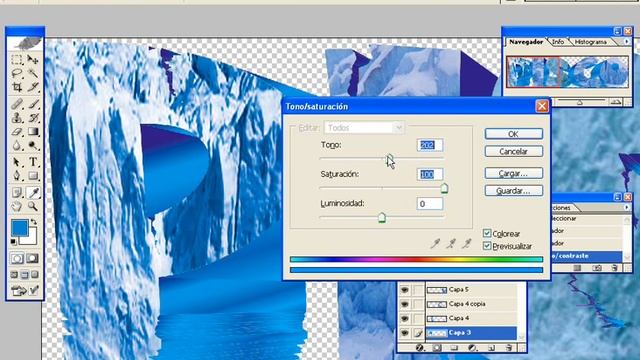
Task: Select the Rectangle shape tool
Action: pos(33,176)
